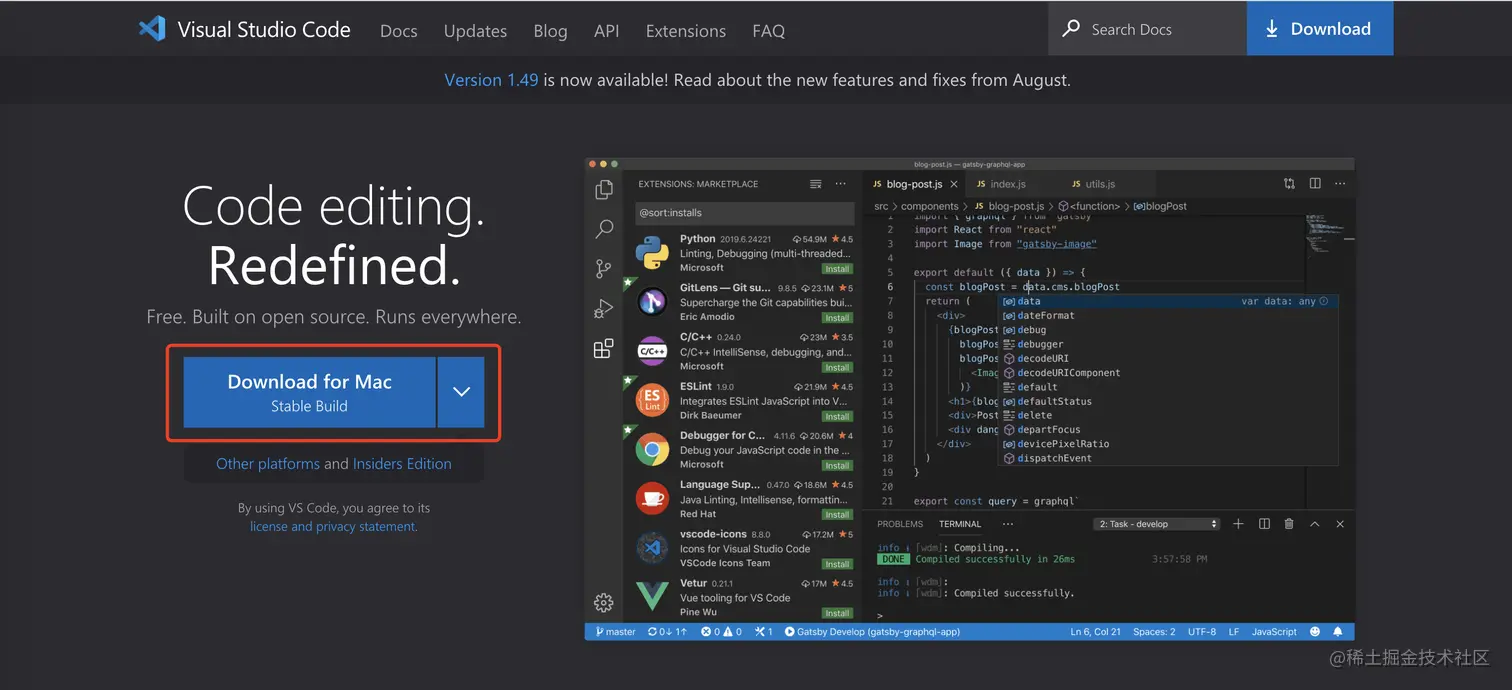Viewport: 1512px width, 690px height.
Task: Switch to the utils.js editor tab
Action: tap(1100, 184)
